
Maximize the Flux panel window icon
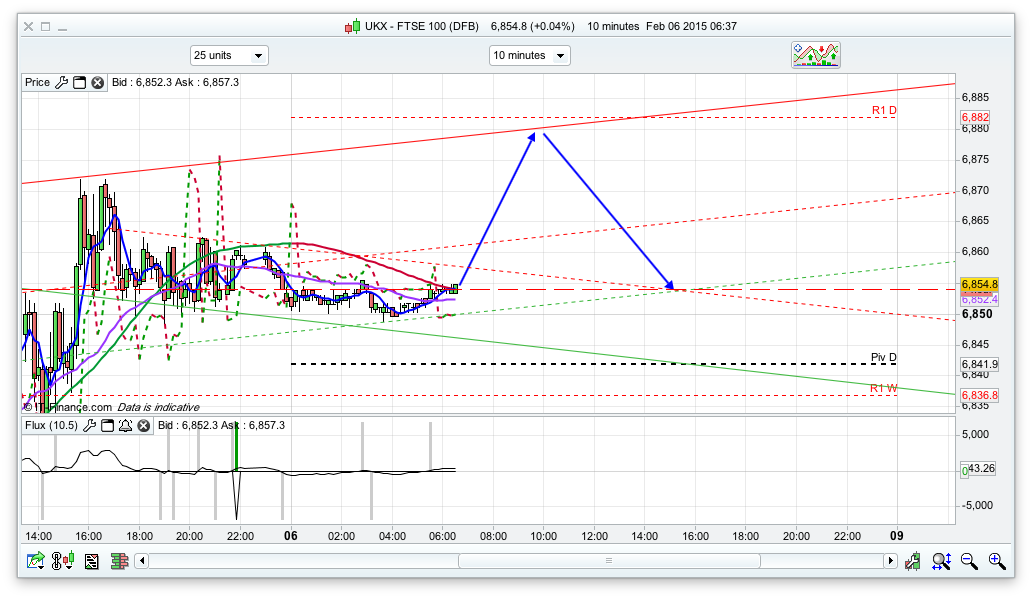[107, 426]
